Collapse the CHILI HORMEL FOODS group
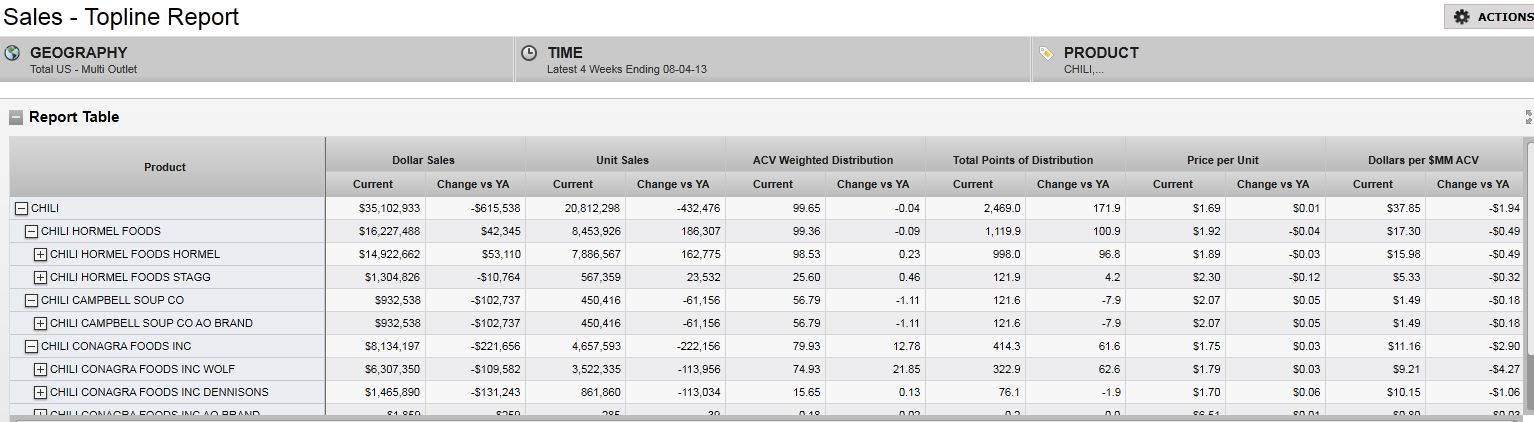Image resolution: width=1534 pixels, height=422 pixels. (x=31, y=231)
